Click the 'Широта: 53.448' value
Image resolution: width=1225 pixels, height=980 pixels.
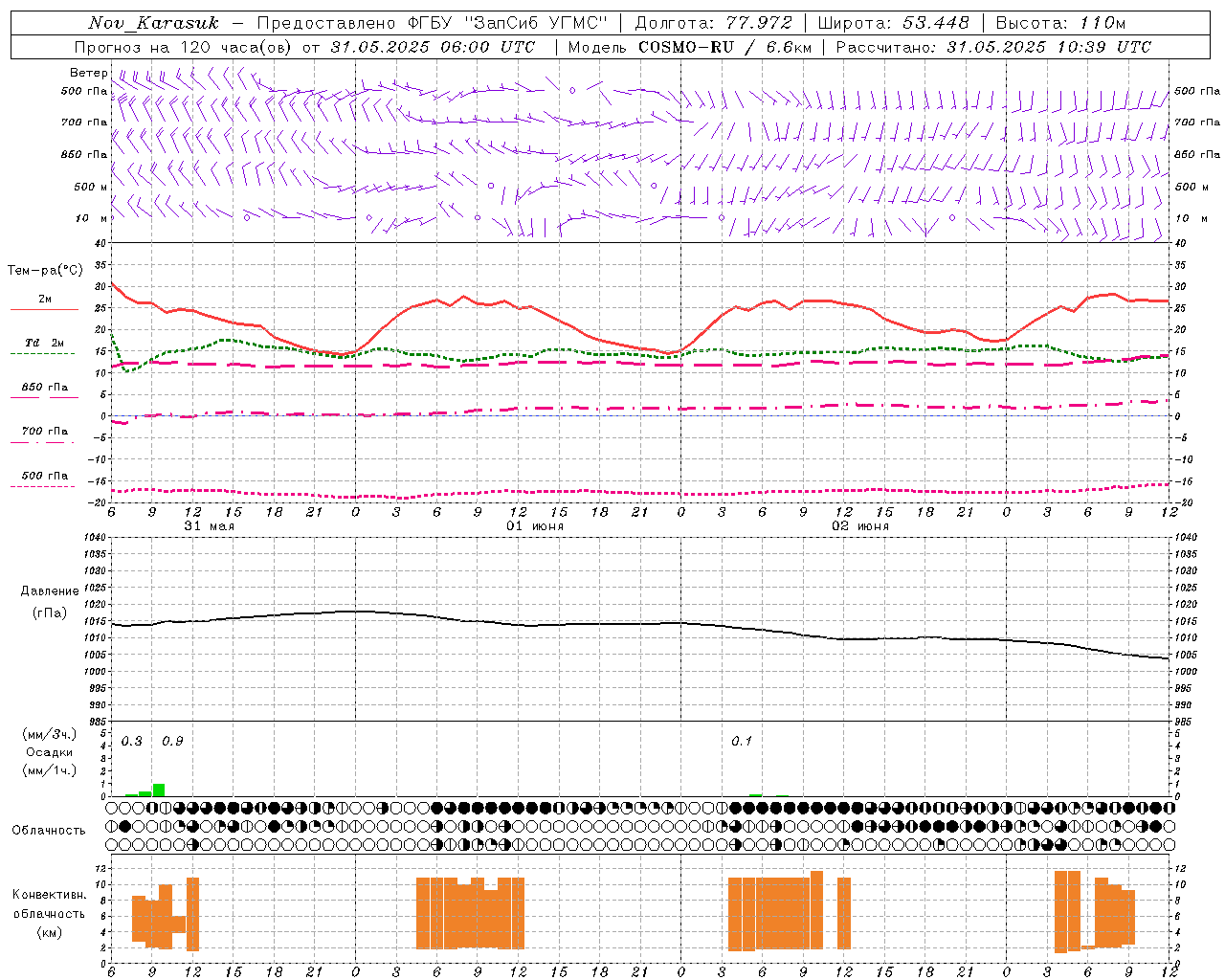893,23
